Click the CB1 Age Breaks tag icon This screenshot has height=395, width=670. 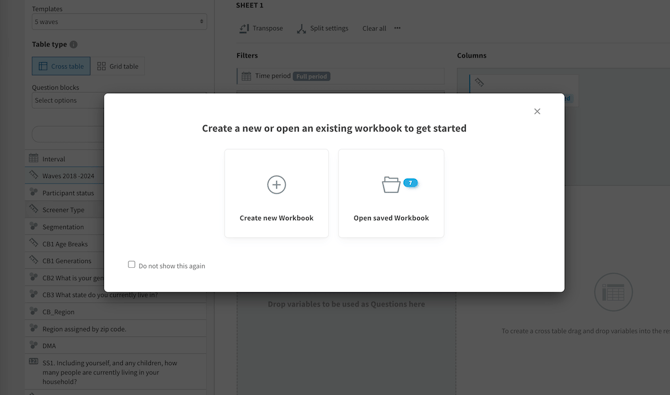click(x=33, y=242)
